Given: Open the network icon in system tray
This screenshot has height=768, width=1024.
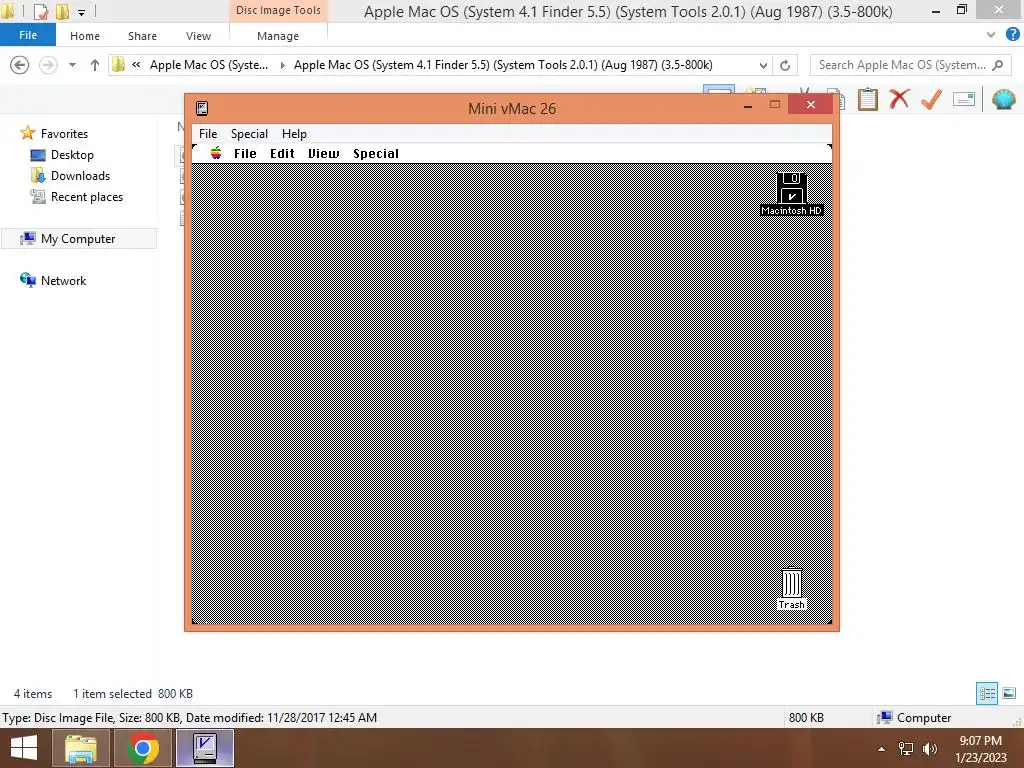Looking at the screenshot, I should click(x=906, y=748).
